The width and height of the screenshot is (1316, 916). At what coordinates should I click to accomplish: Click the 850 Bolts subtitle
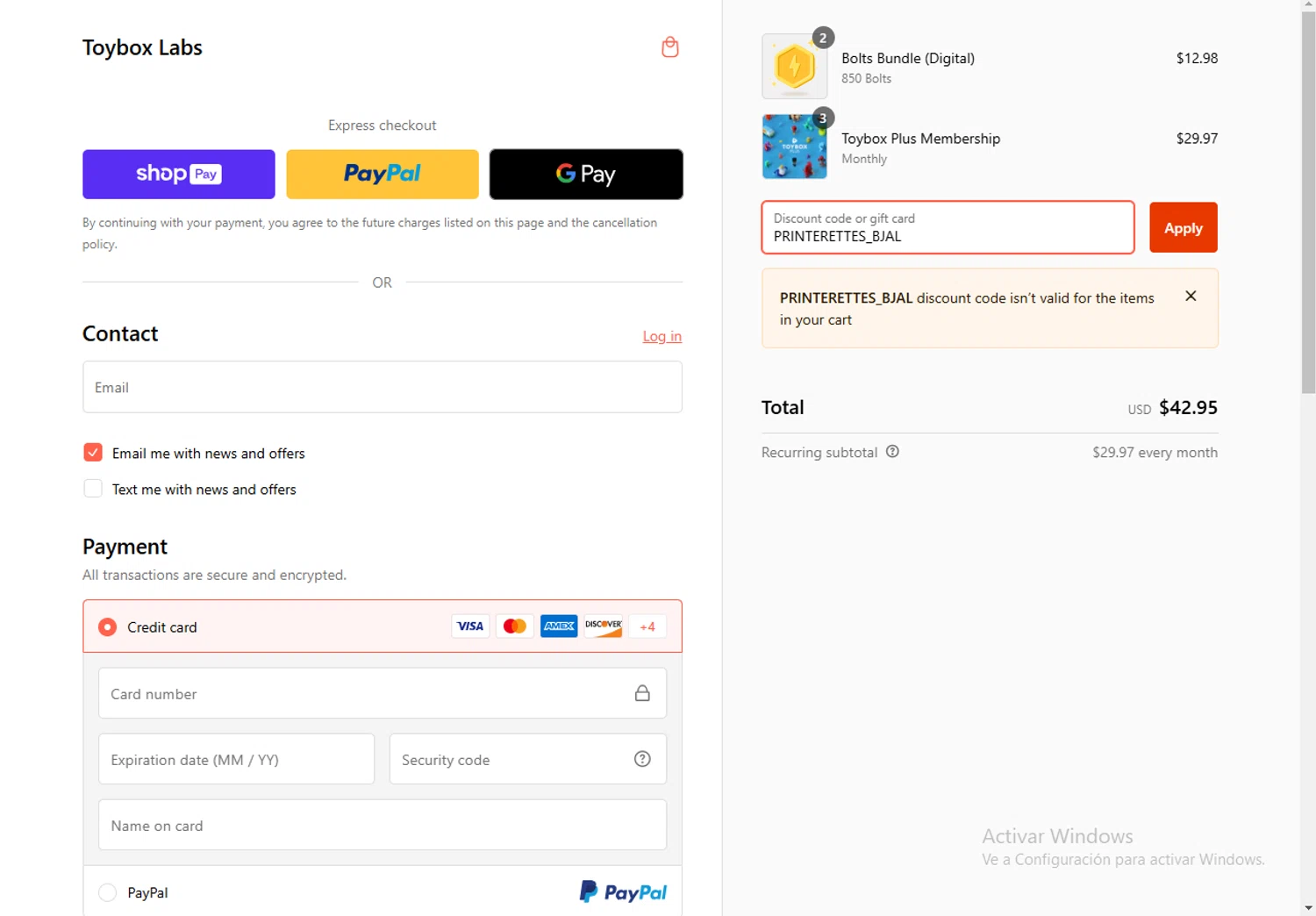(866, 78)
